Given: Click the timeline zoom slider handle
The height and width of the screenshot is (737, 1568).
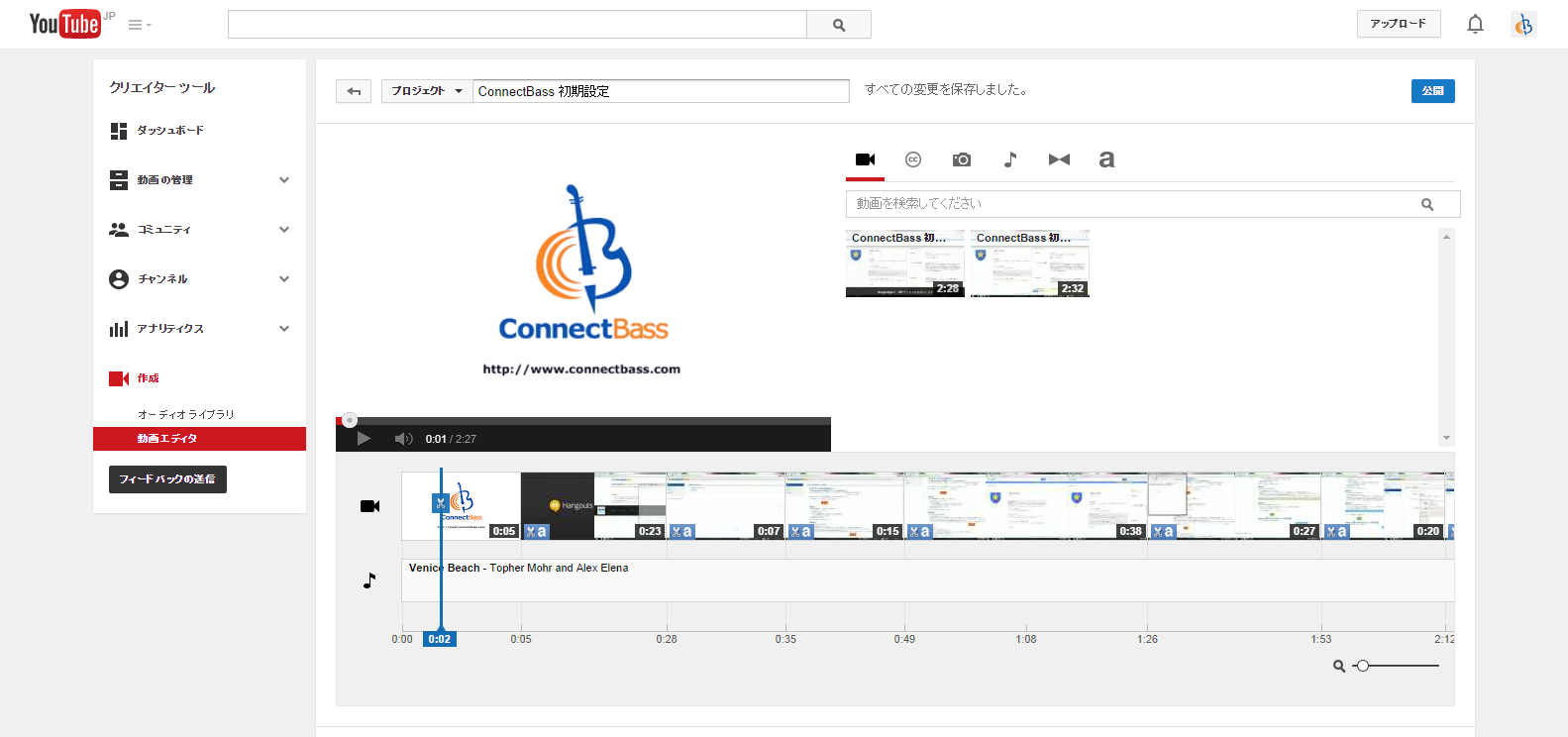Looking at the screenshot, I should (x=1363, y=667).
